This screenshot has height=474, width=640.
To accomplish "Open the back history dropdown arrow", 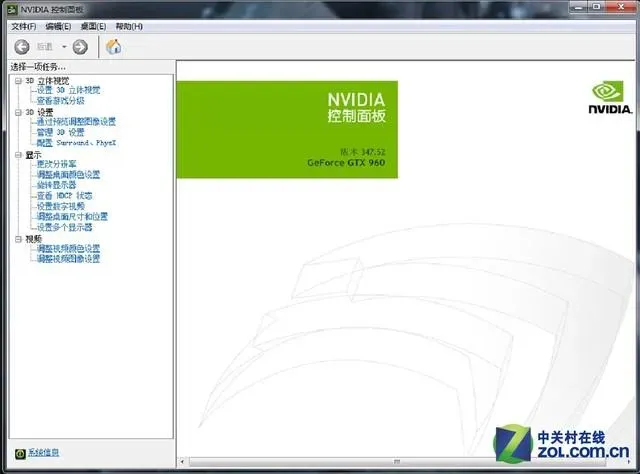I will click(x=64, y=47).
